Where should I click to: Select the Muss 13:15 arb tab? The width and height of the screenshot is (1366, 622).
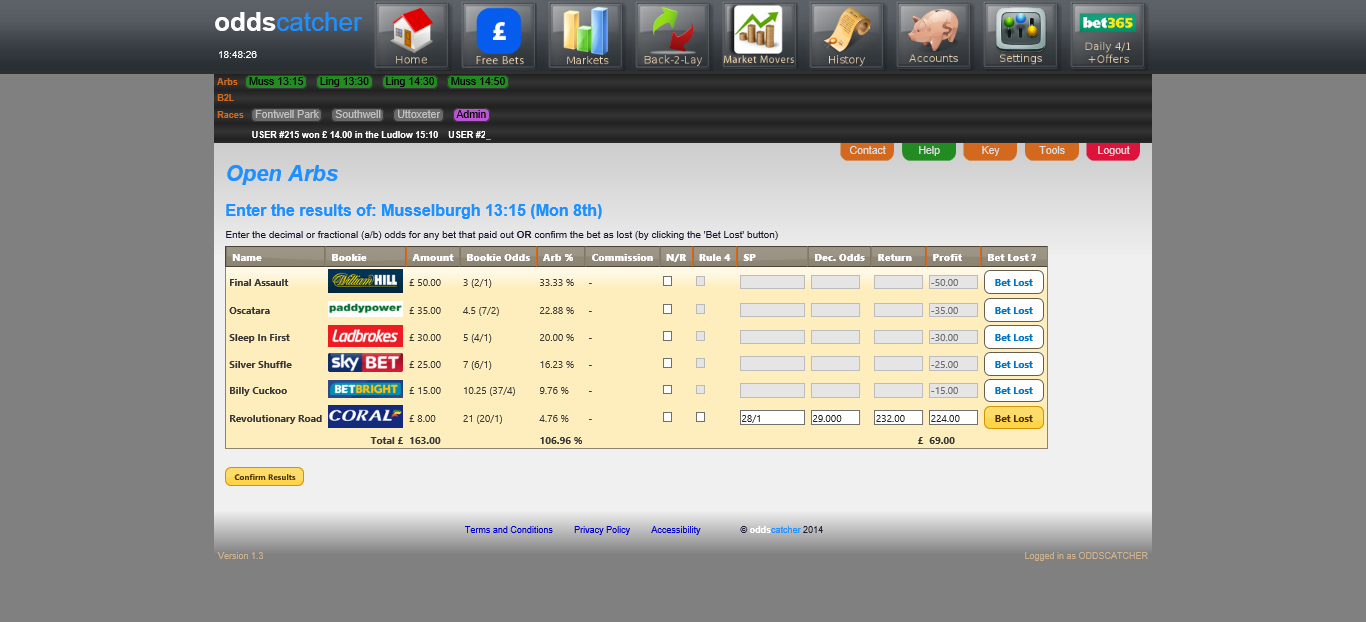[276, 82]
